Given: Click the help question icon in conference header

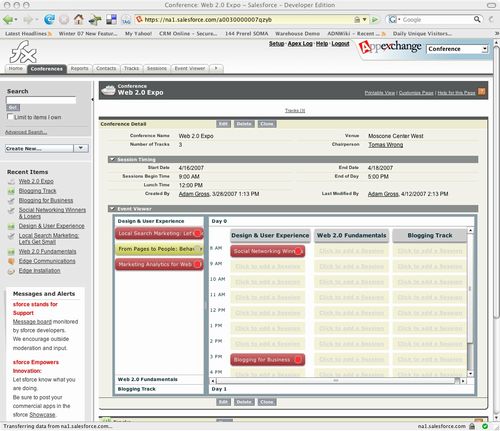Looking at the screenshot, I should 481,92.
